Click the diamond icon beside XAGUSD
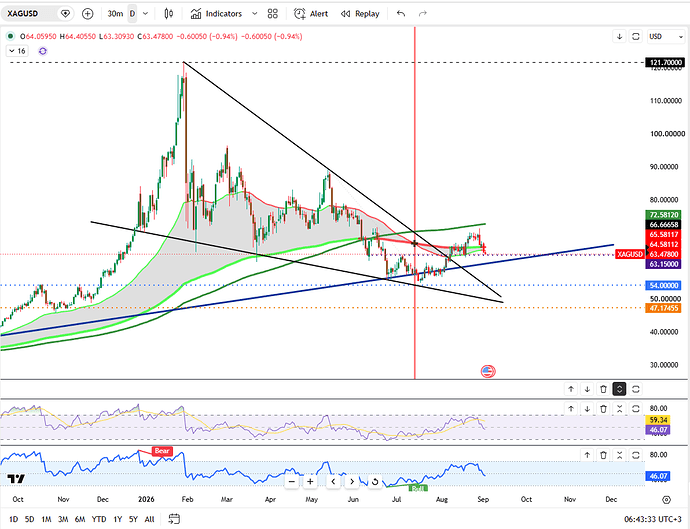The width and height of the screenshot is (690, 529). click(65, 14)
